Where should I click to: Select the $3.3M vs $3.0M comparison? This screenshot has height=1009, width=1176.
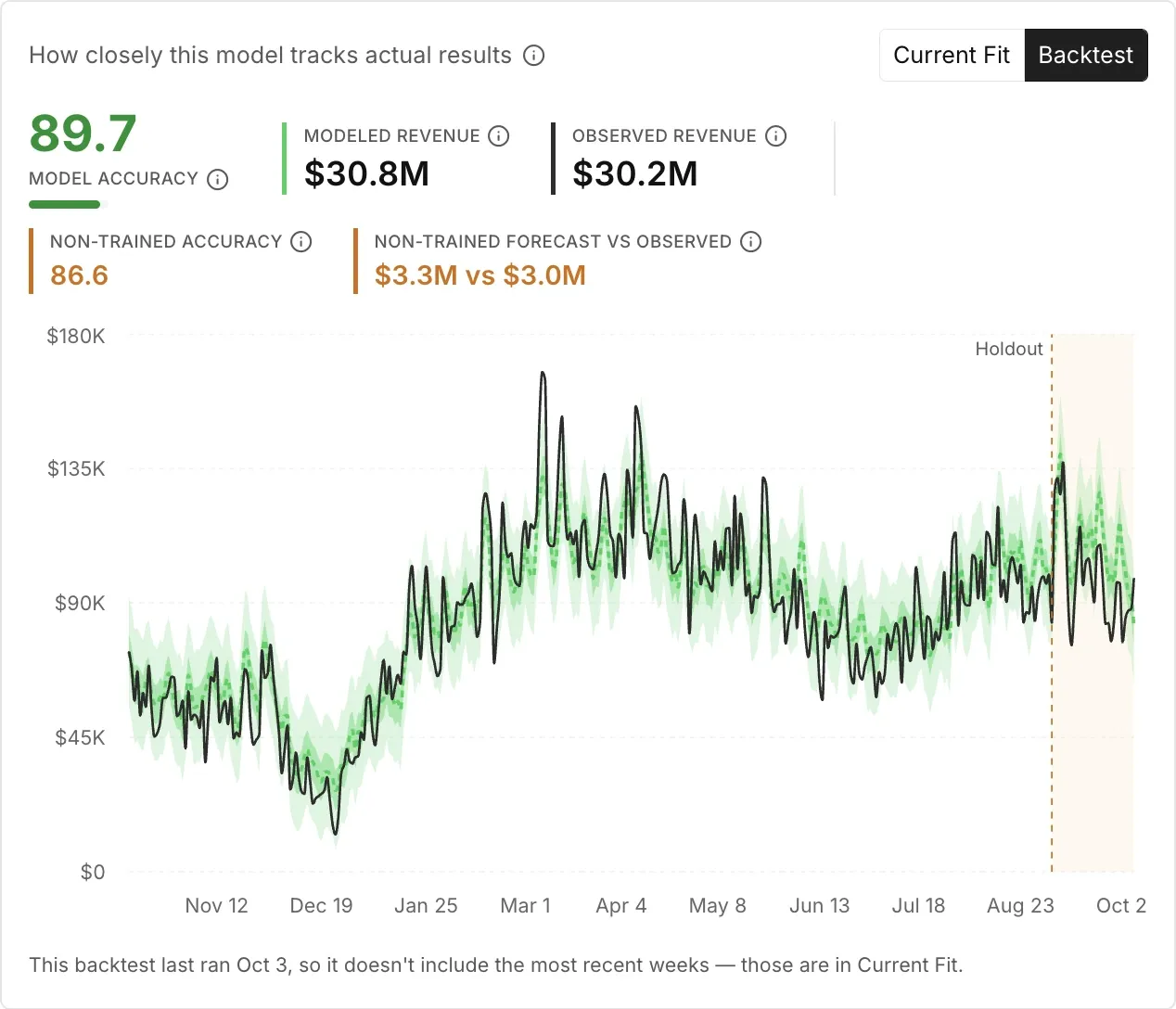click(480, 275)
